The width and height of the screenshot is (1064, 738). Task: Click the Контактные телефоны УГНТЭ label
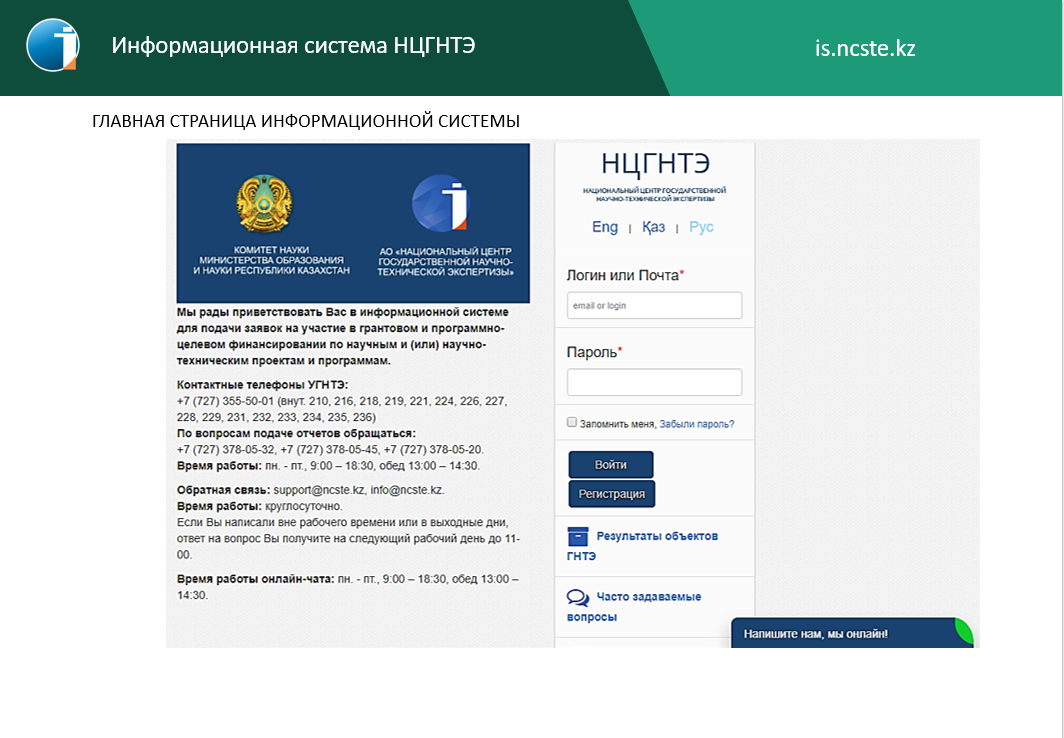[263, 385]
